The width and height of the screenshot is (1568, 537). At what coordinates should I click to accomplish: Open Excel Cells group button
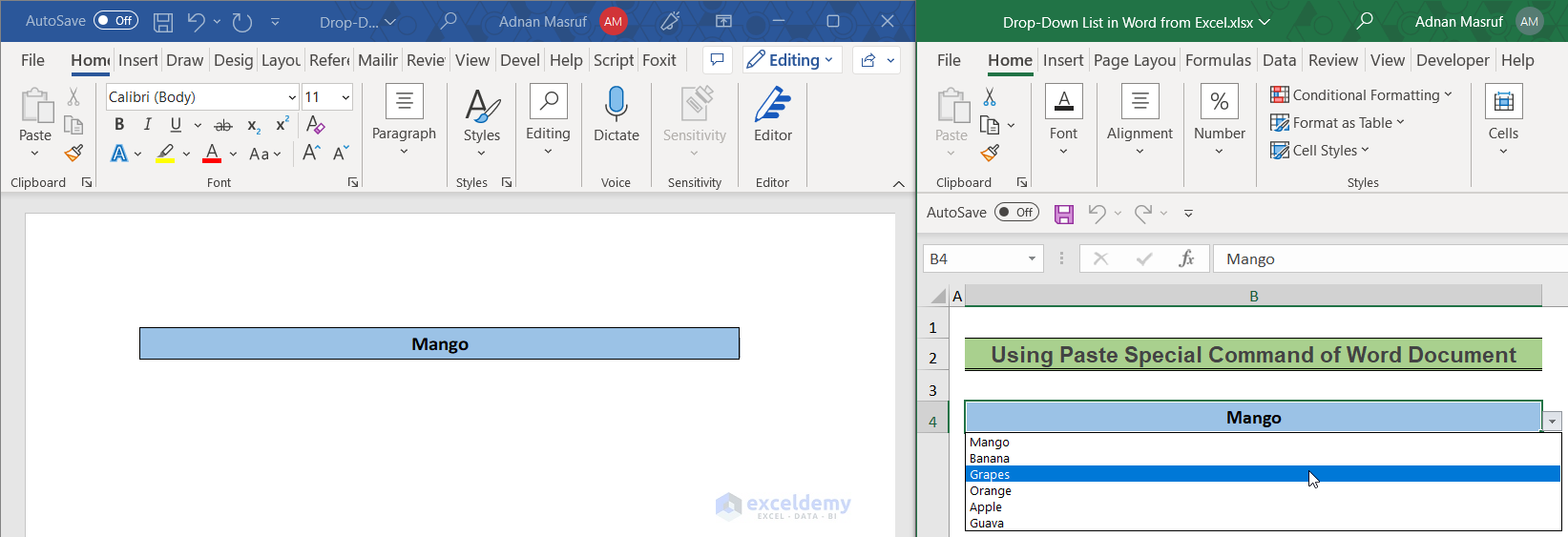[1503, 120]
